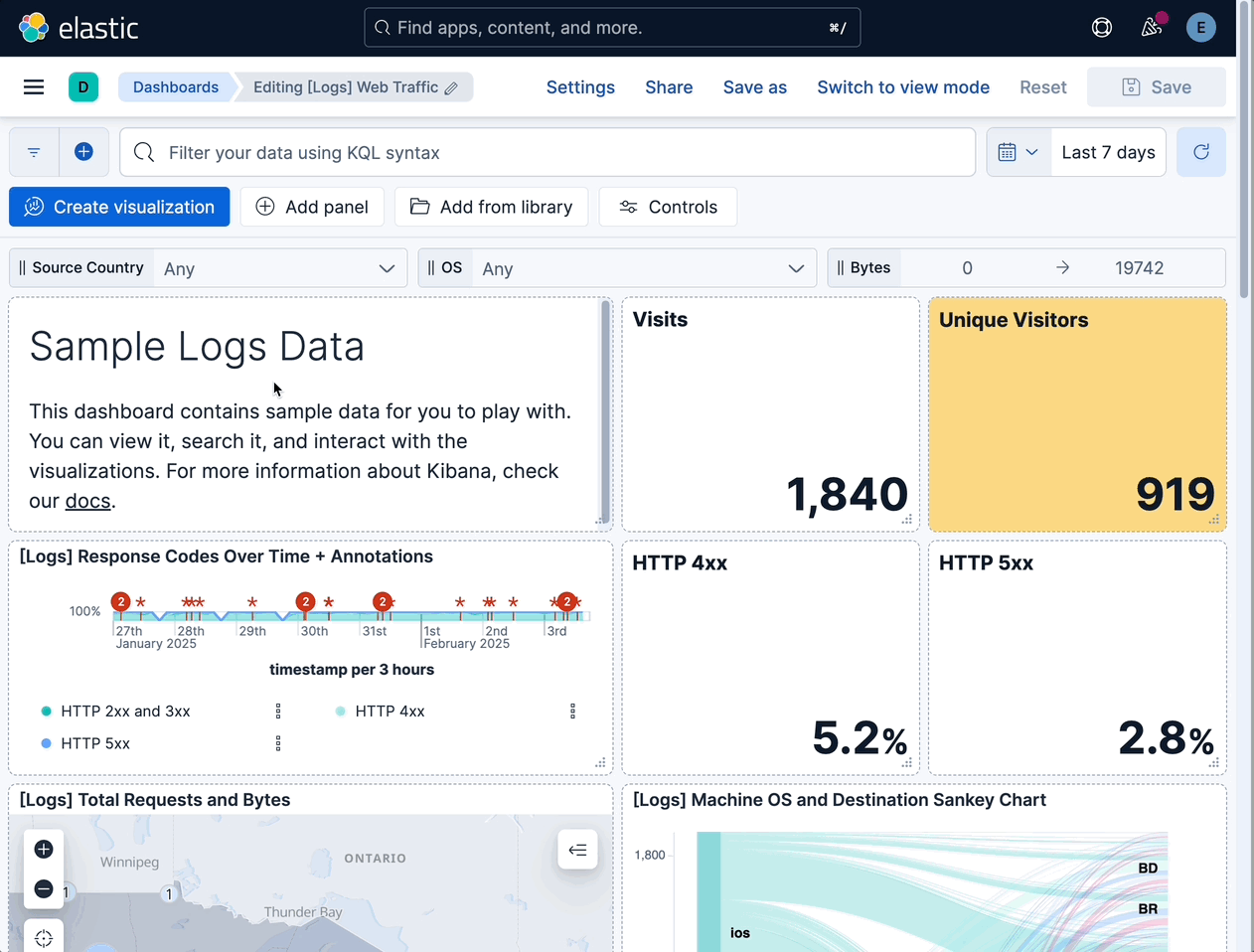1254x952 pixels.
Task: Open user avatar E menu
Action: pos(1201,28)
